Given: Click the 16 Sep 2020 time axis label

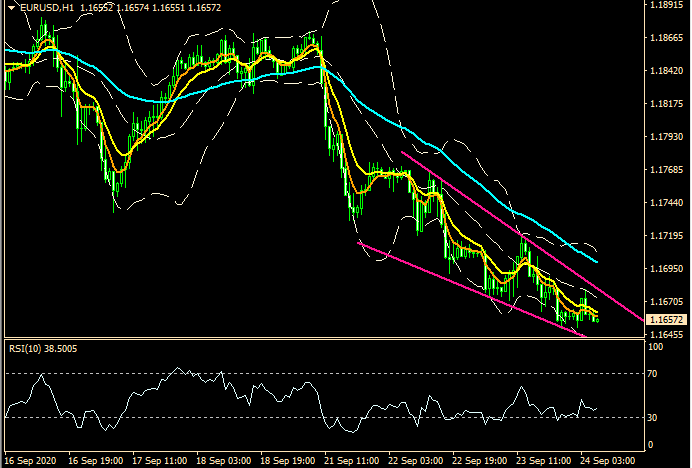Looking at the screenshot, I should pyautogui.click(x=30, y=461).
